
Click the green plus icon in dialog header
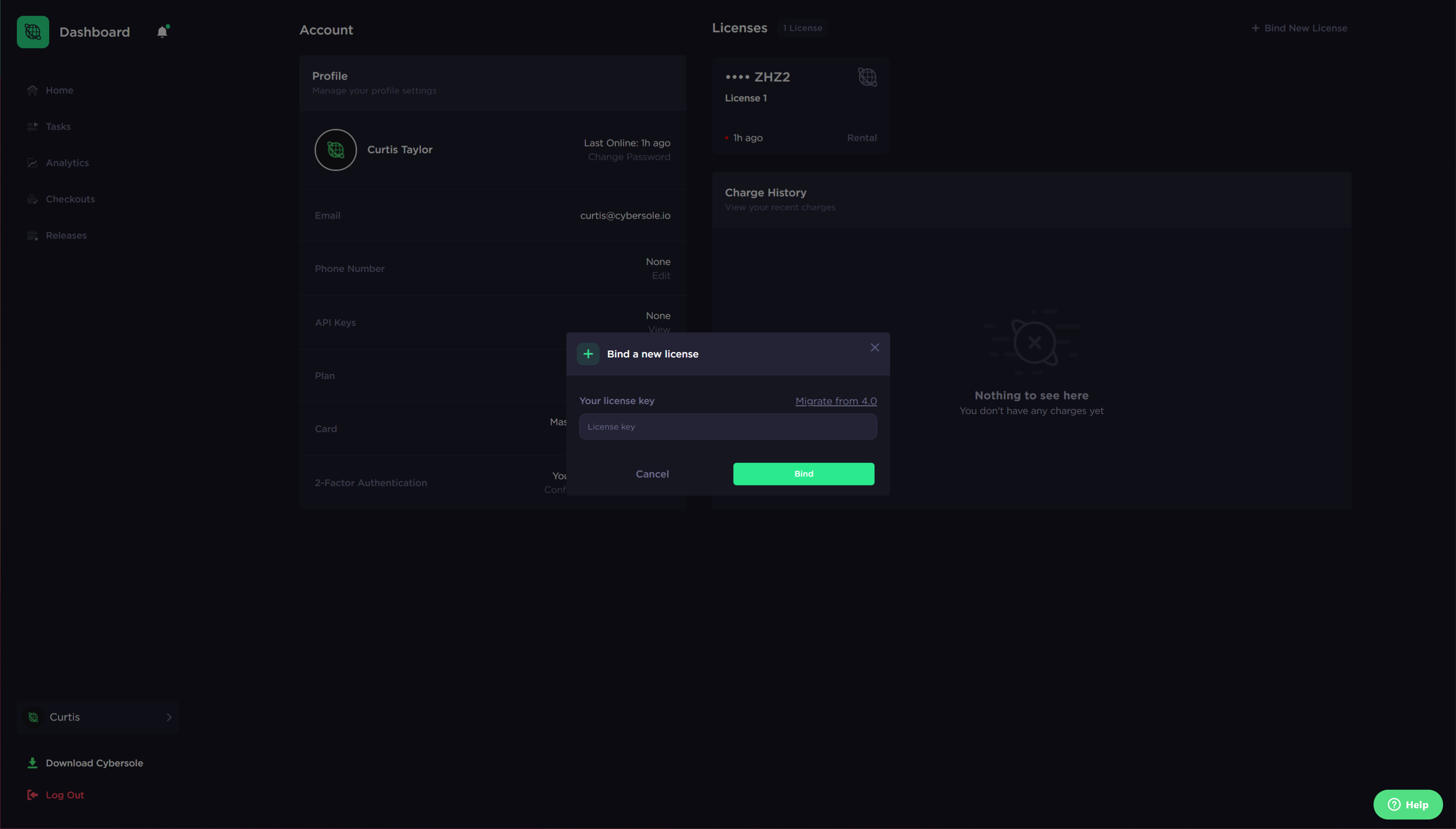coord(588,354)
